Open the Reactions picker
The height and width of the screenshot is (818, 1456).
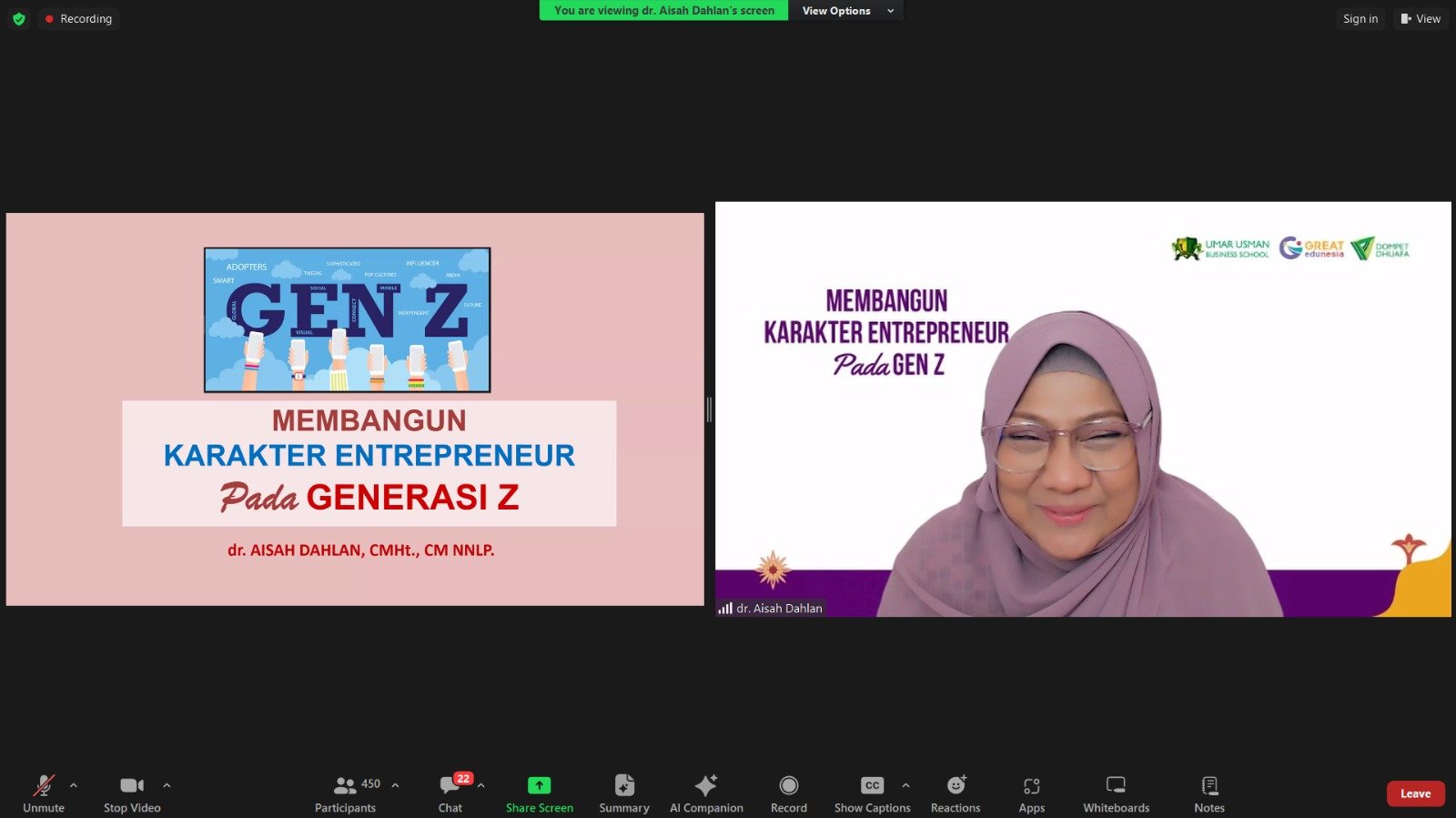click(955, 786)
